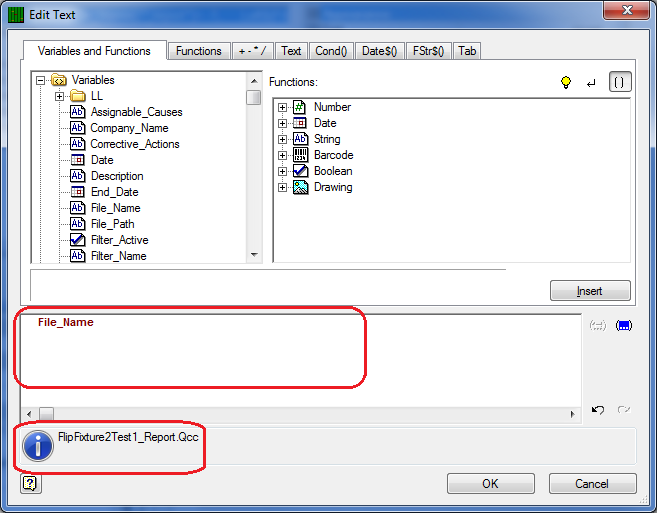Click in the File_Name expression text field

point(300,360)
